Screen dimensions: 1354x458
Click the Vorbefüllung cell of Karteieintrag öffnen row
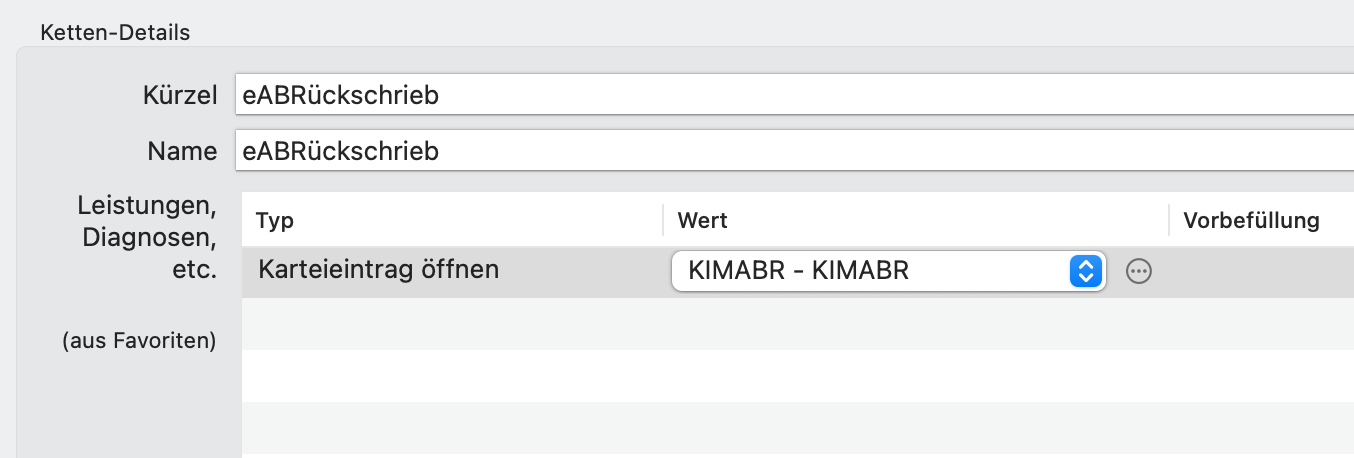[1262, 271]
